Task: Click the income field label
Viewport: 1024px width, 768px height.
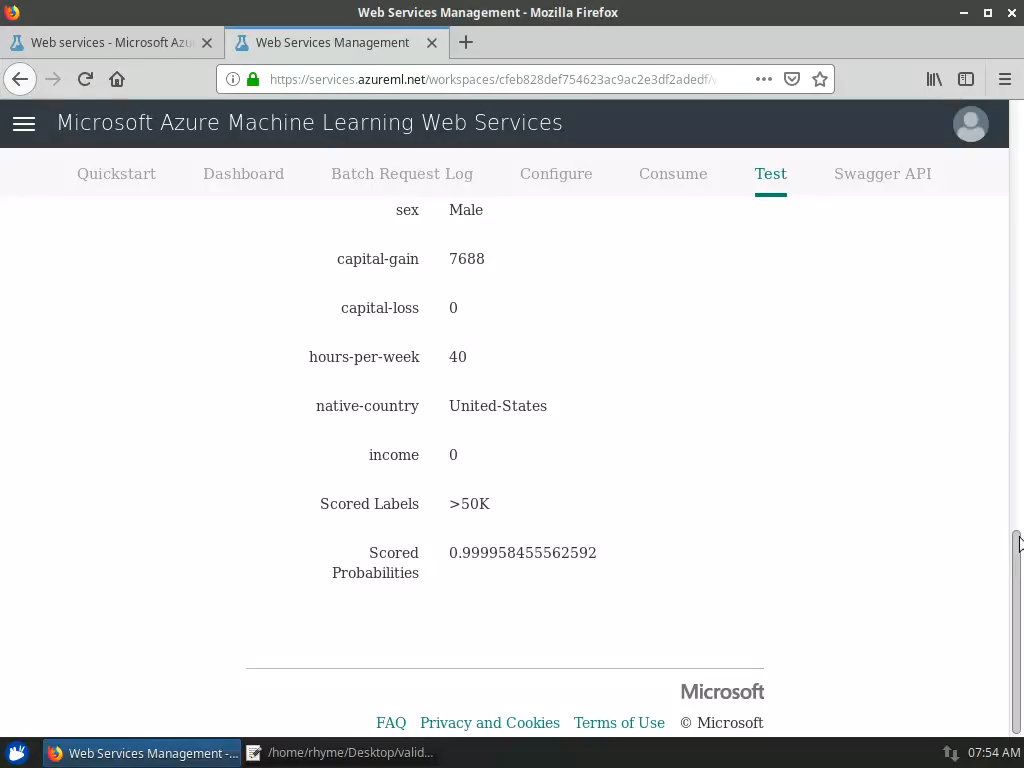Action: tap(394, 455)
